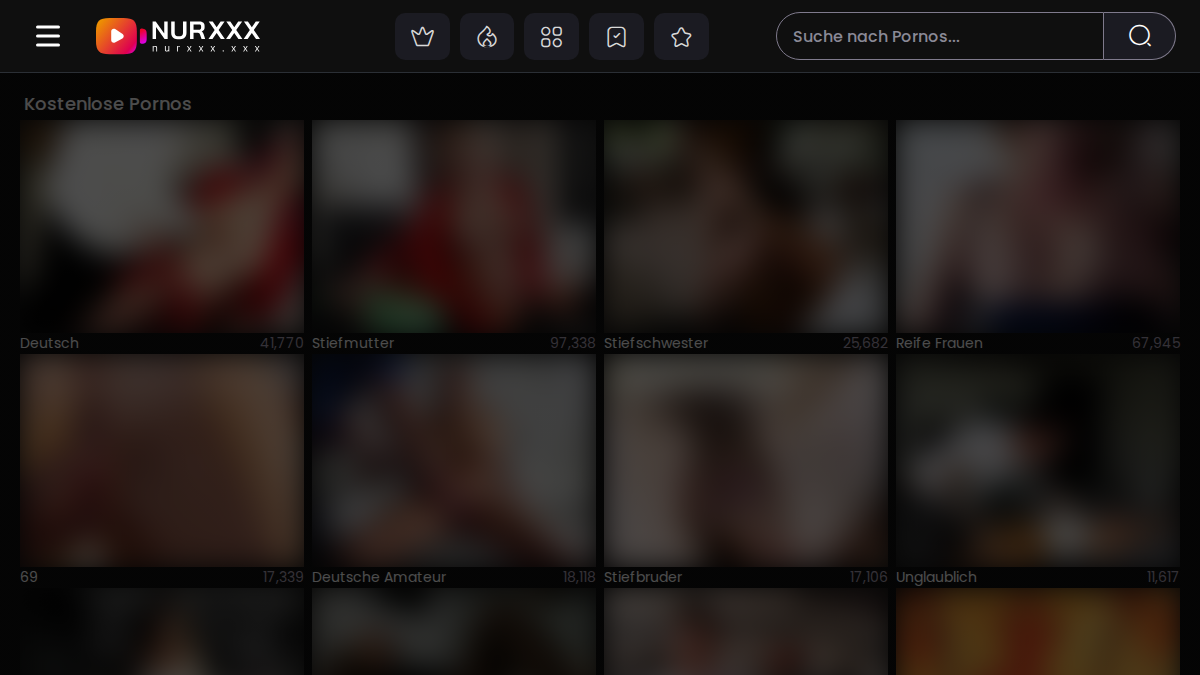The image size is (1200, 675).
Task: Open the hamburger menu
Action: 48,36
